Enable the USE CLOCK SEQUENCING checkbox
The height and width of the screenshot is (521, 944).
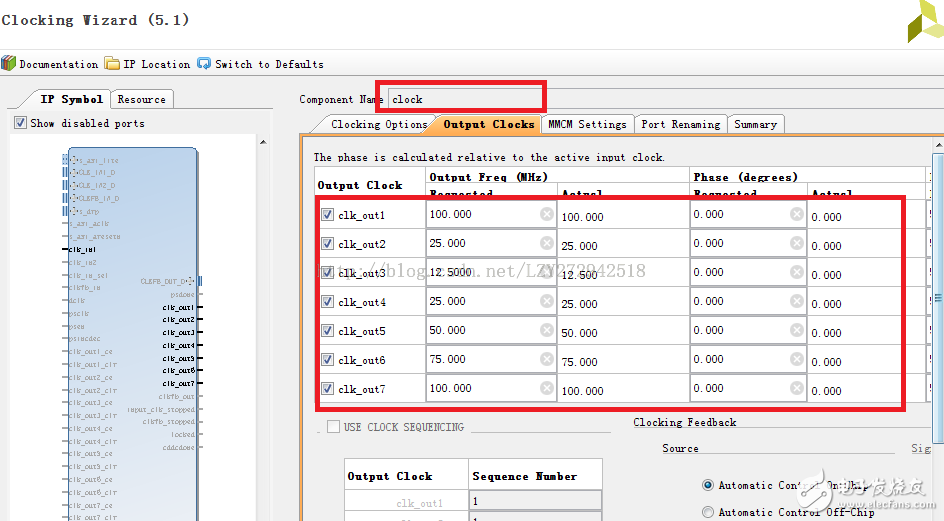coord(333,427)
